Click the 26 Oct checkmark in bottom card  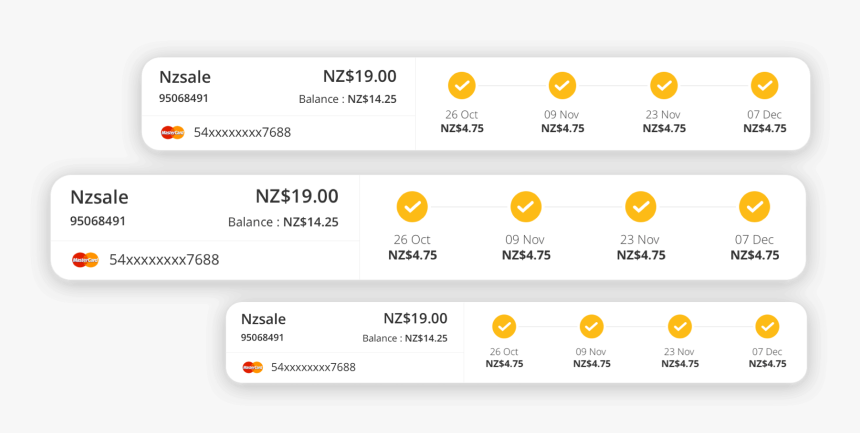click(x=504, y=327)
